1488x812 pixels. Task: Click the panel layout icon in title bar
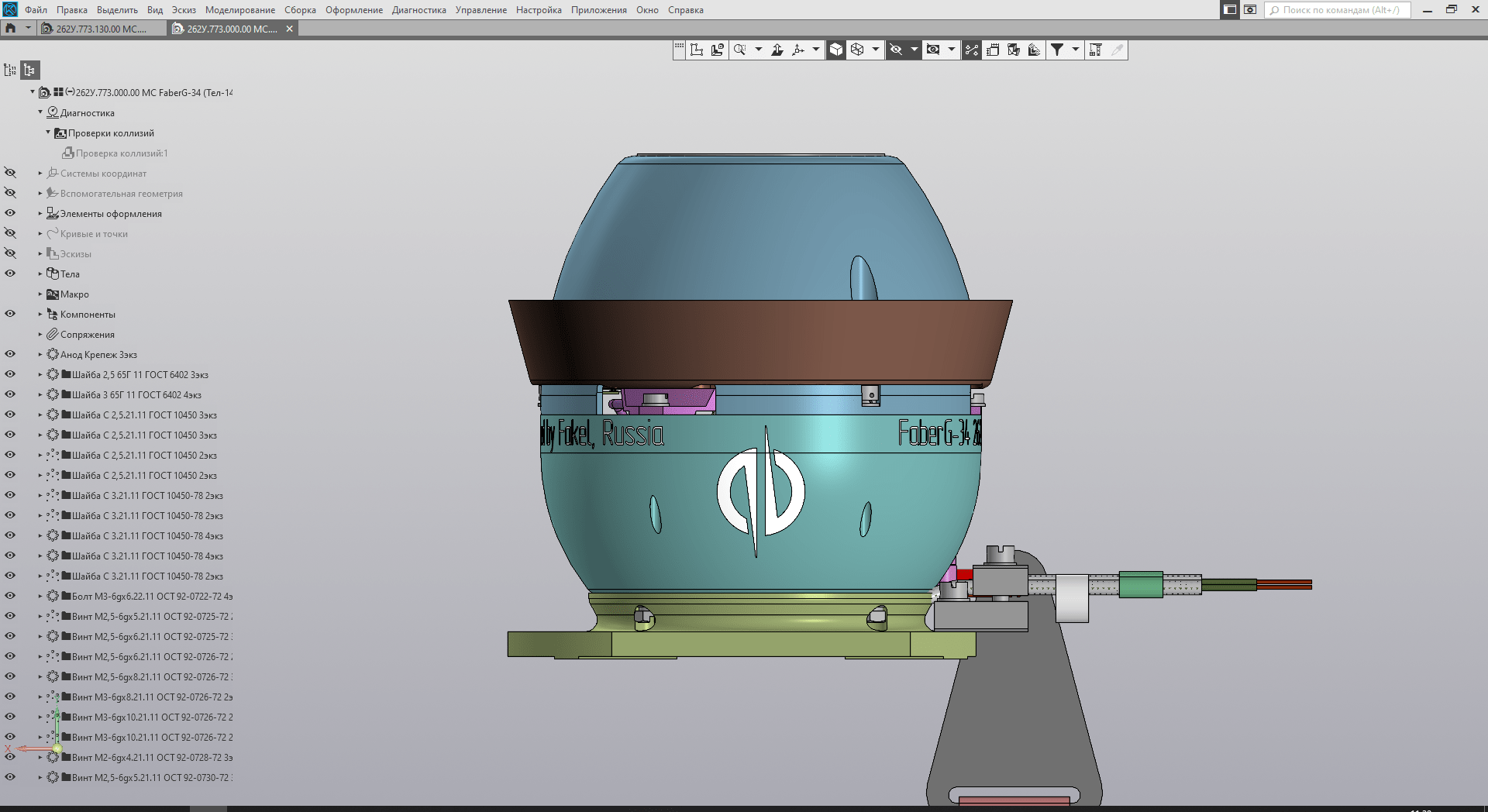point(1230,9)
